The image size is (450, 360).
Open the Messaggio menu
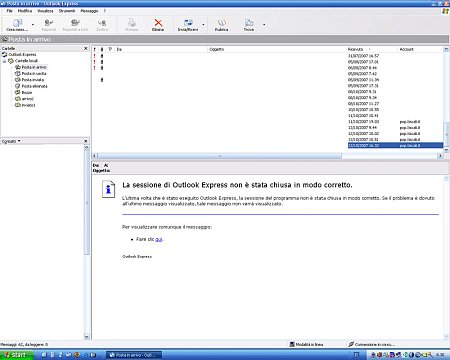[89, 11]
